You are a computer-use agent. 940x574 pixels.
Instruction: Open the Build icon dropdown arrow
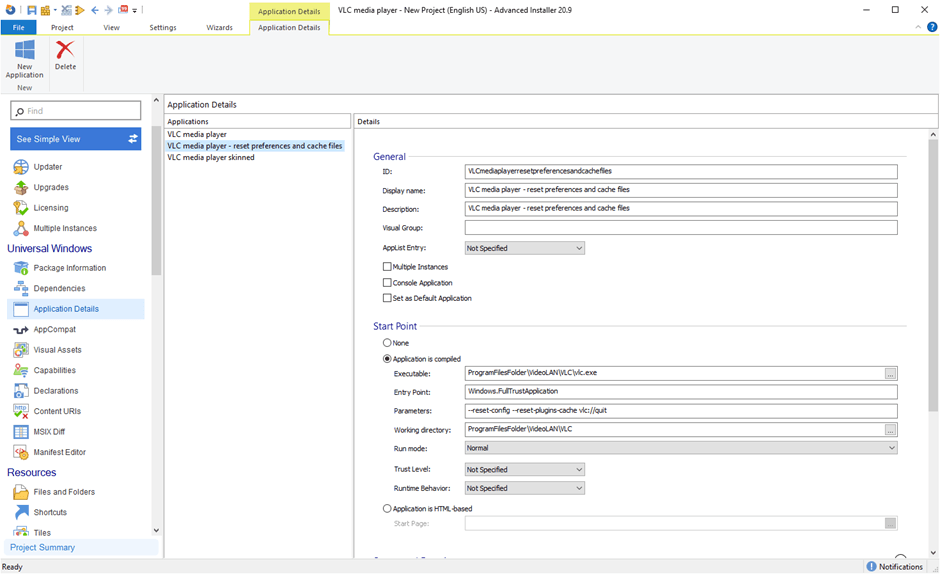55,10
